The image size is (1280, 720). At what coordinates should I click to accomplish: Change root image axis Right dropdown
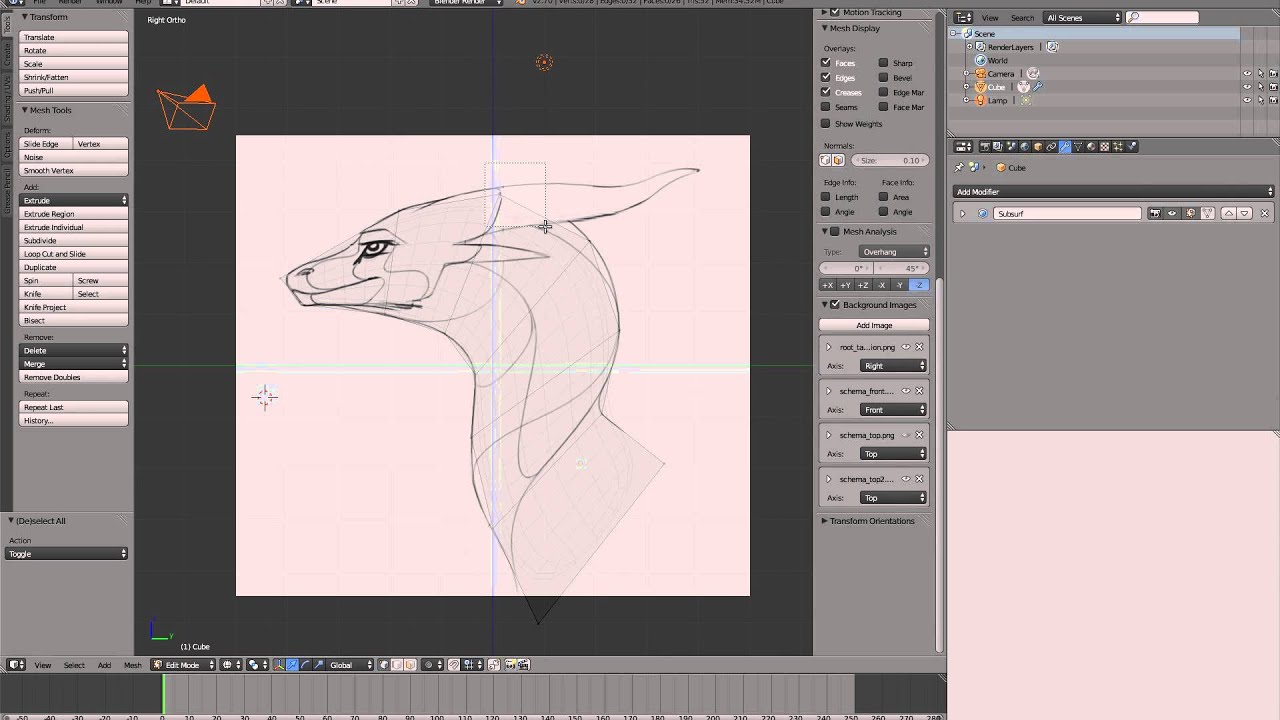tap(893, 366)
